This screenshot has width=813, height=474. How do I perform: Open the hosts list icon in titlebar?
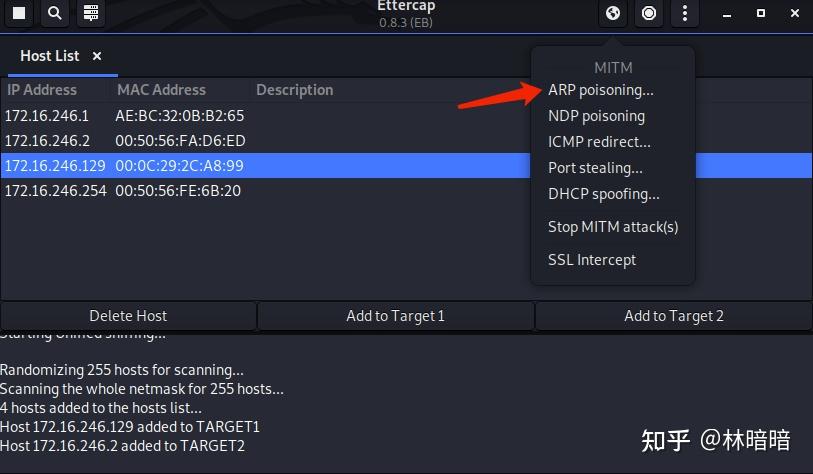[x=91, y=13]
